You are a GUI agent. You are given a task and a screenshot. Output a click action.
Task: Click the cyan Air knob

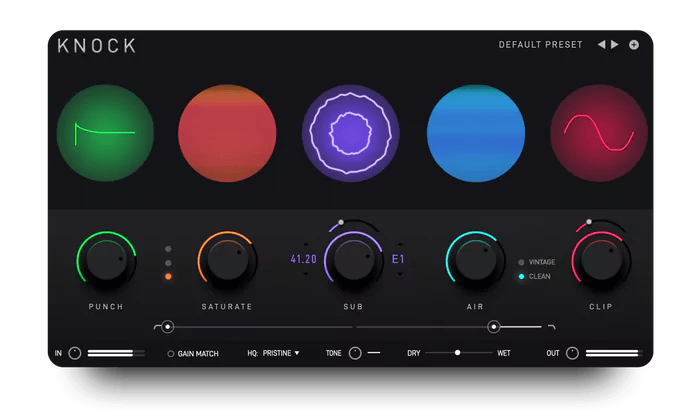(475, 260)
